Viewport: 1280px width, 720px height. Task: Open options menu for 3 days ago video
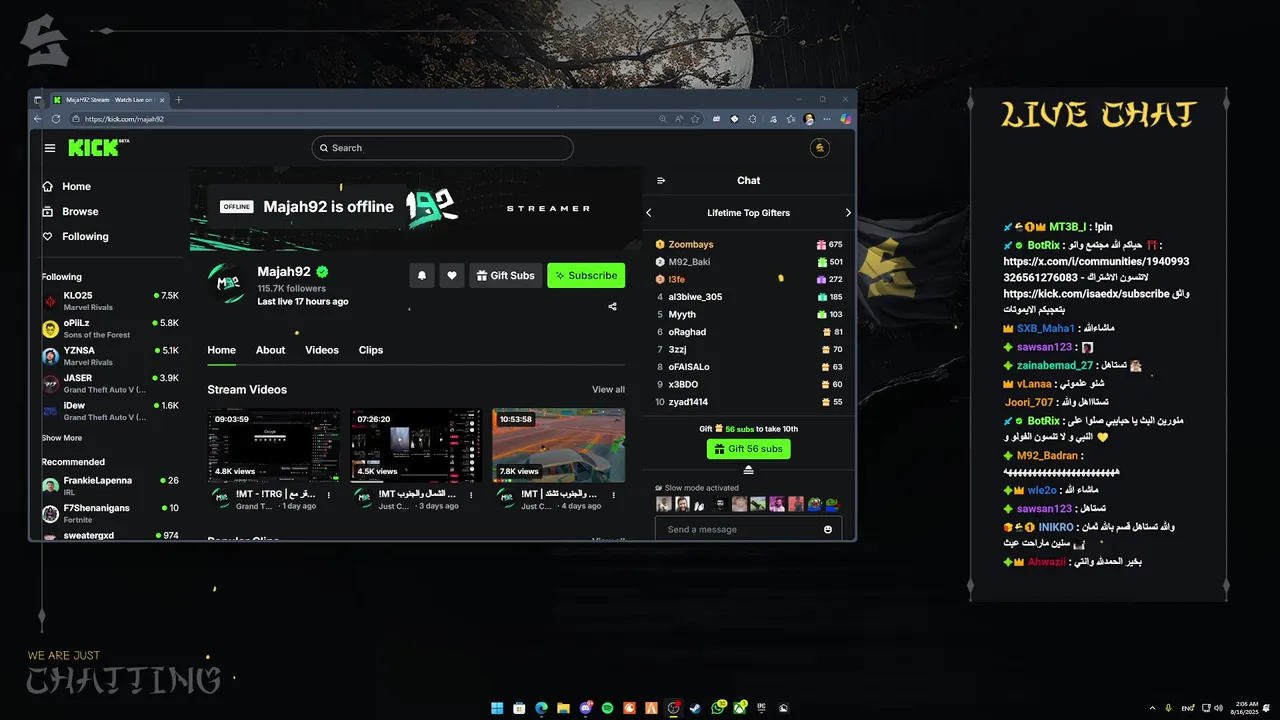pos(472,495)
